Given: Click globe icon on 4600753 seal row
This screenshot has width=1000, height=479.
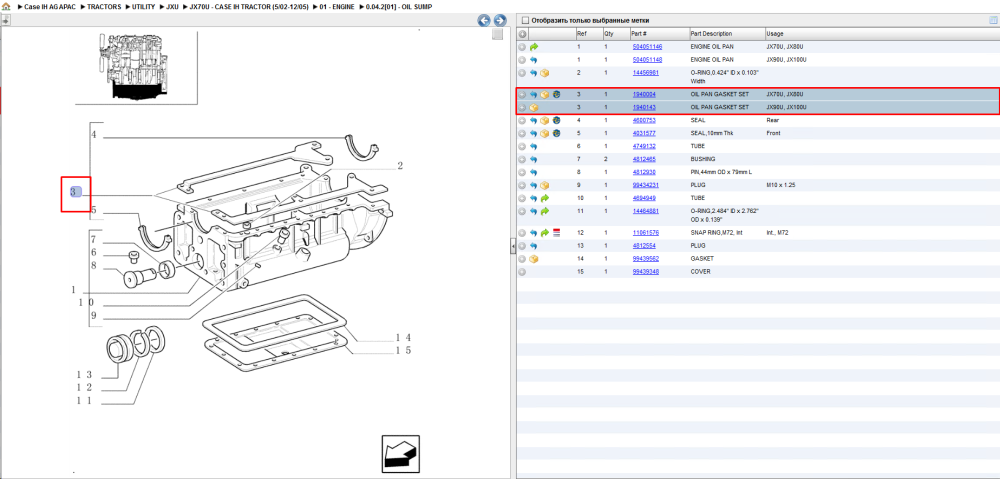Looking at the screenshot, I should coord(557,121).
